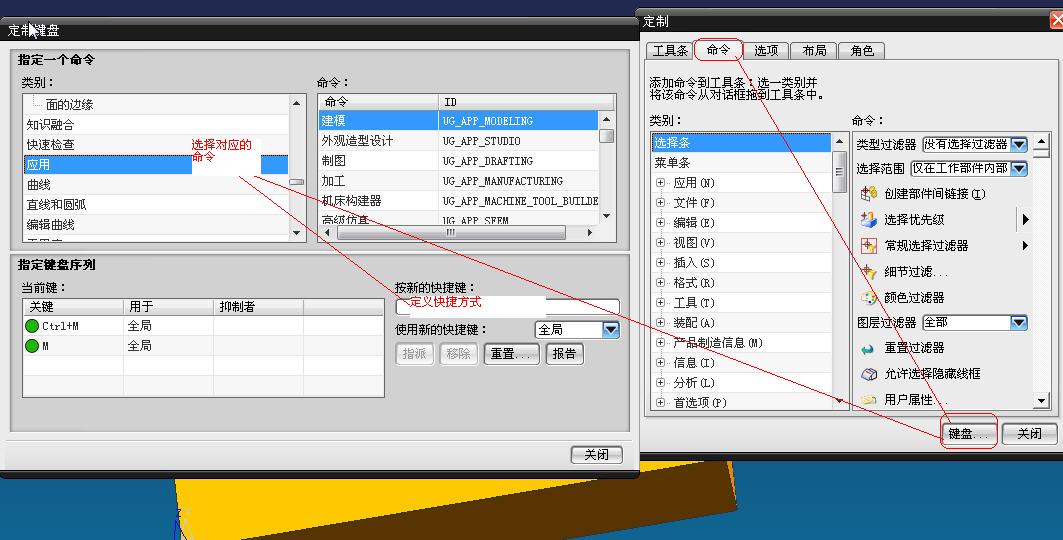Select 选择条 in 定制 category list
The image size is (1063, 540).
(741, 143)
